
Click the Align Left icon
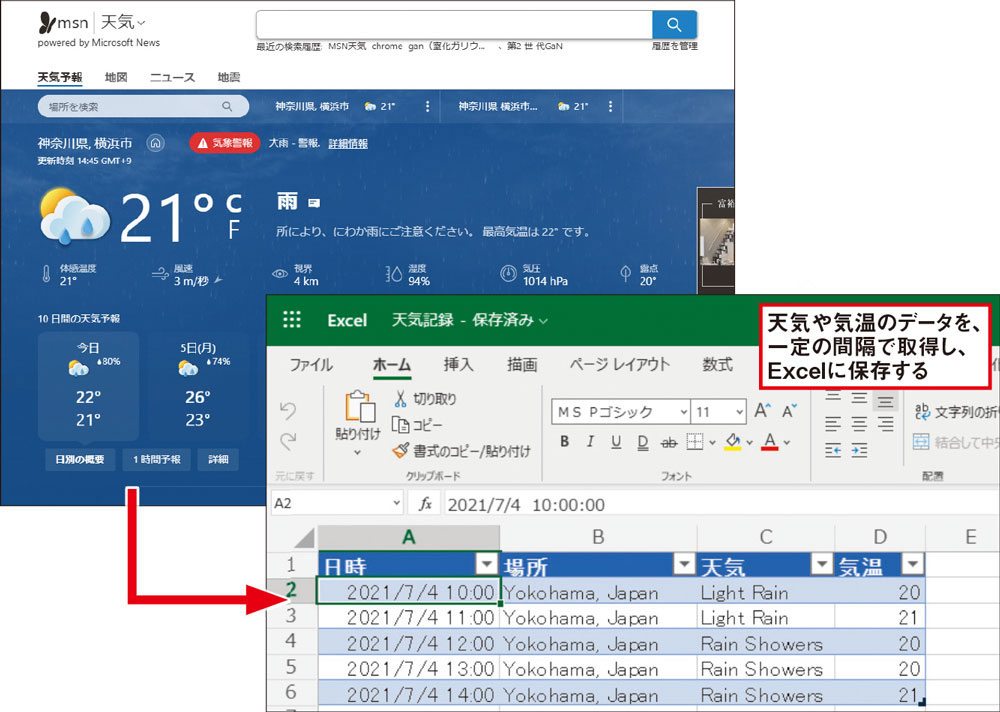(x=833, y=424)
